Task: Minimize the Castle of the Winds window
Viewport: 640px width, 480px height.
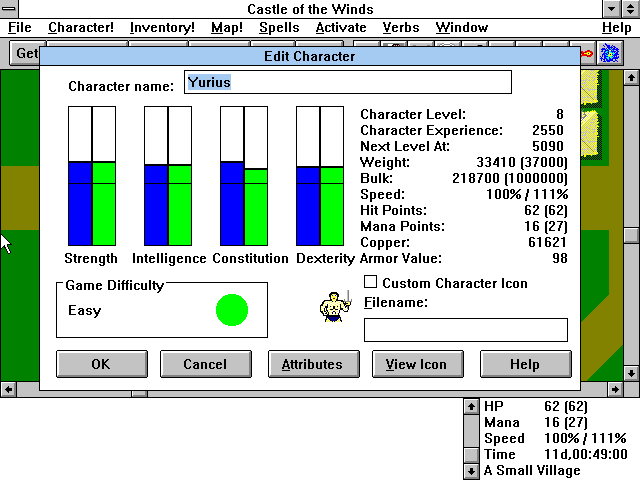Action: 611,9
